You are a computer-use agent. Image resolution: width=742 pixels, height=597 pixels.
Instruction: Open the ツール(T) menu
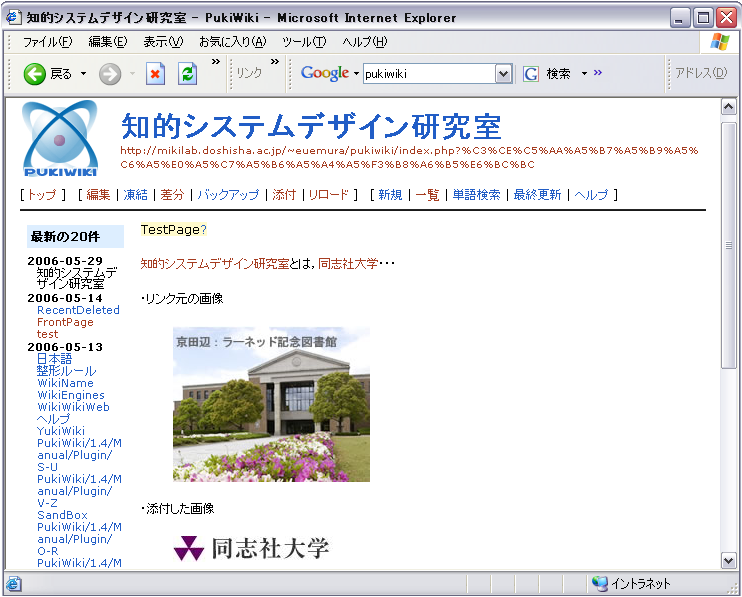[x=304, y=42]
